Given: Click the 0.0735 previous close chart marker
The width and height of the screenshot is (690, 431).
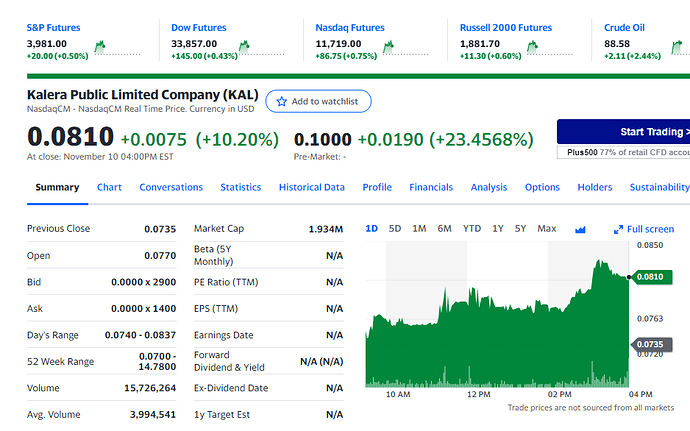Looking at the screenshot, I should [x=652, y=344].
